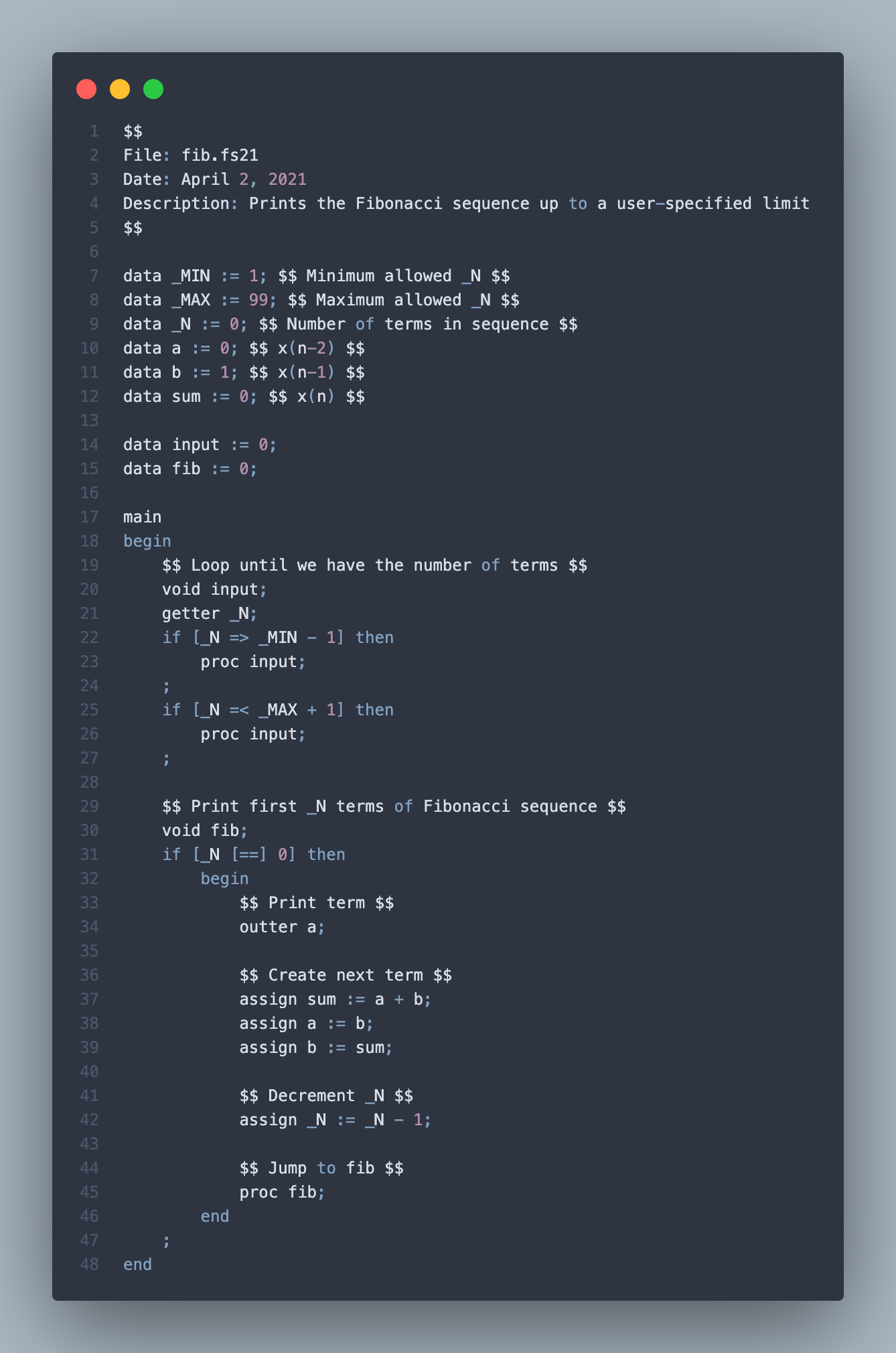
Task: Click the final 'end' on line 48
Action: point(137,1265)
